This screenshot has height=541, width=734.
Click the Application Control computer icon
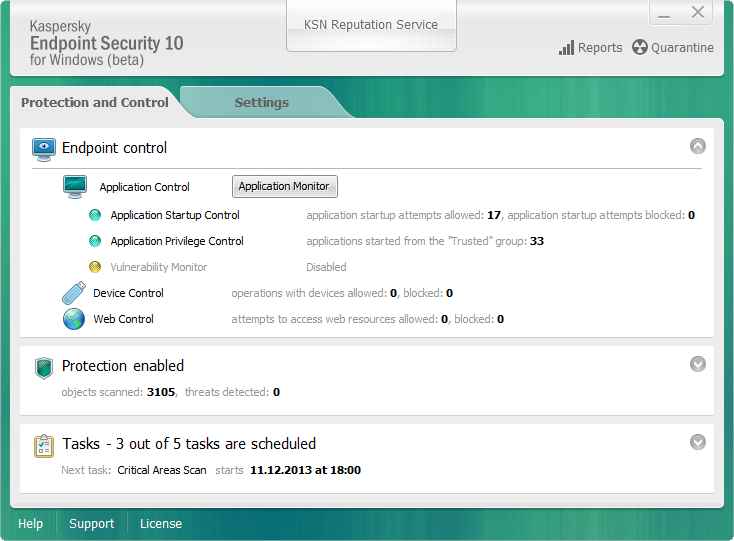(75, 186)
